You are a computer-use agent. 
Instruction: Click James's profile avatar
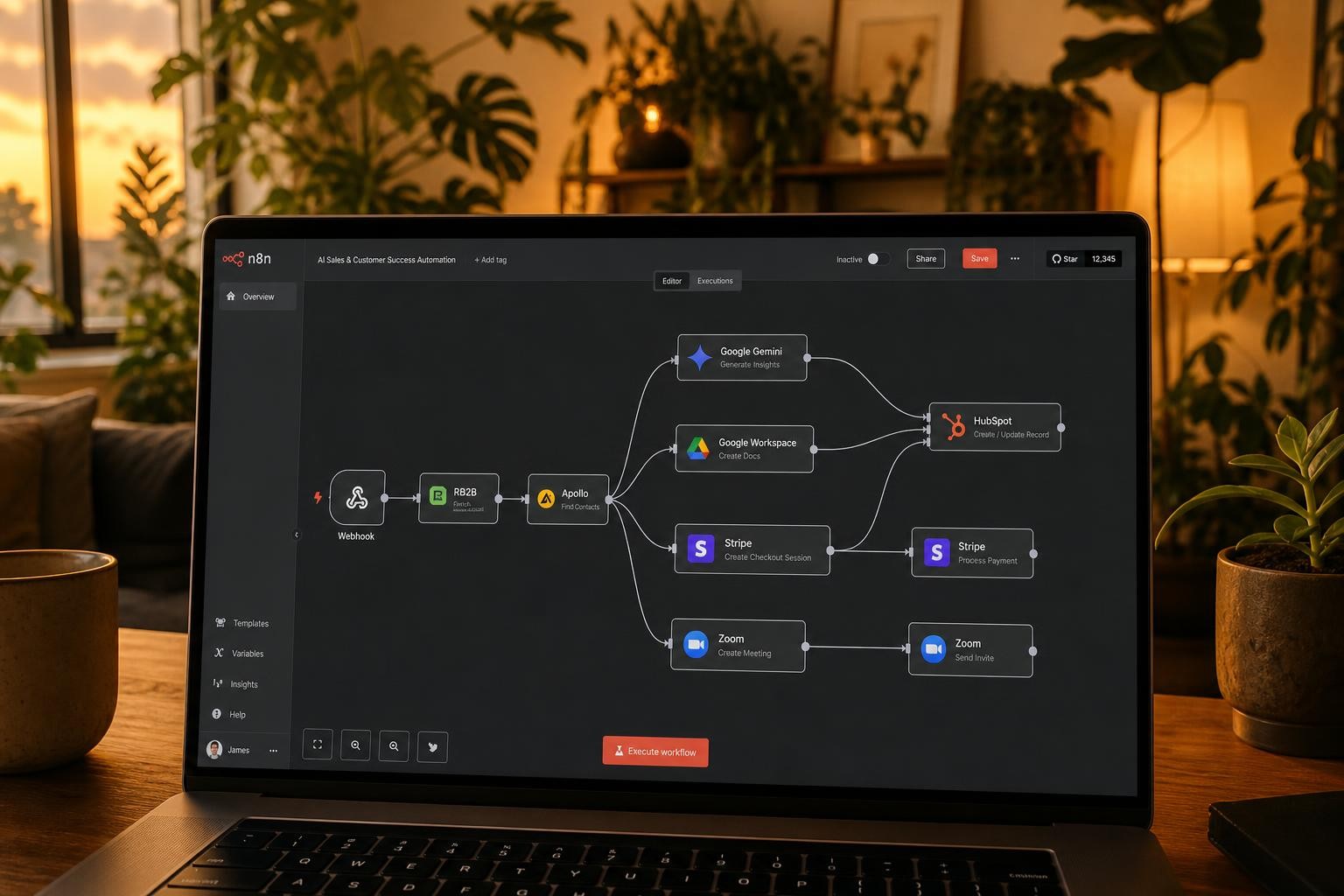point(214,750)
